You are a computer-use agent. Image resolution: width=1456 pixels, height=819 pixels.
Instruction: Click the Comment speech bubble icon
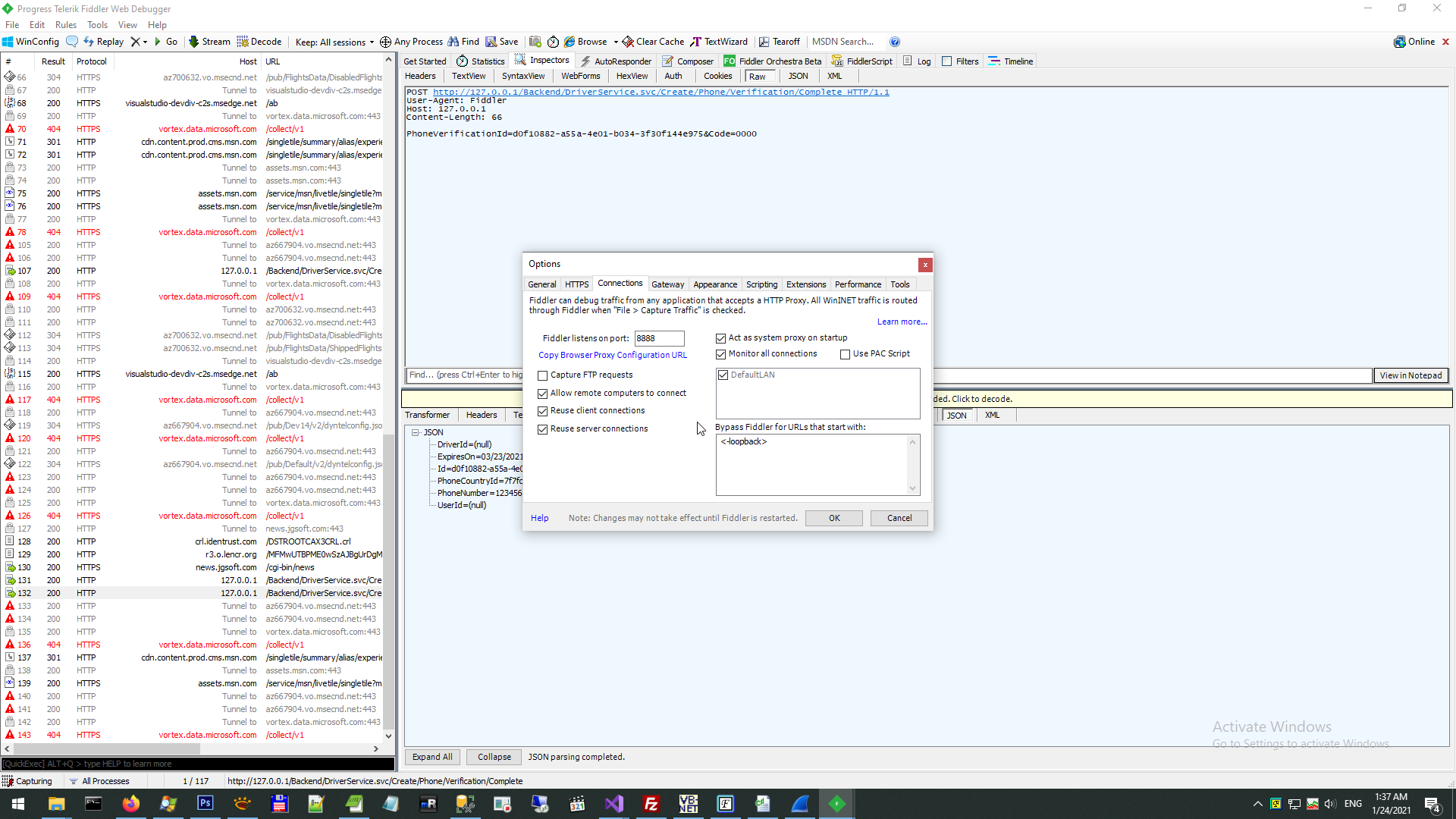tap(72, 42)
